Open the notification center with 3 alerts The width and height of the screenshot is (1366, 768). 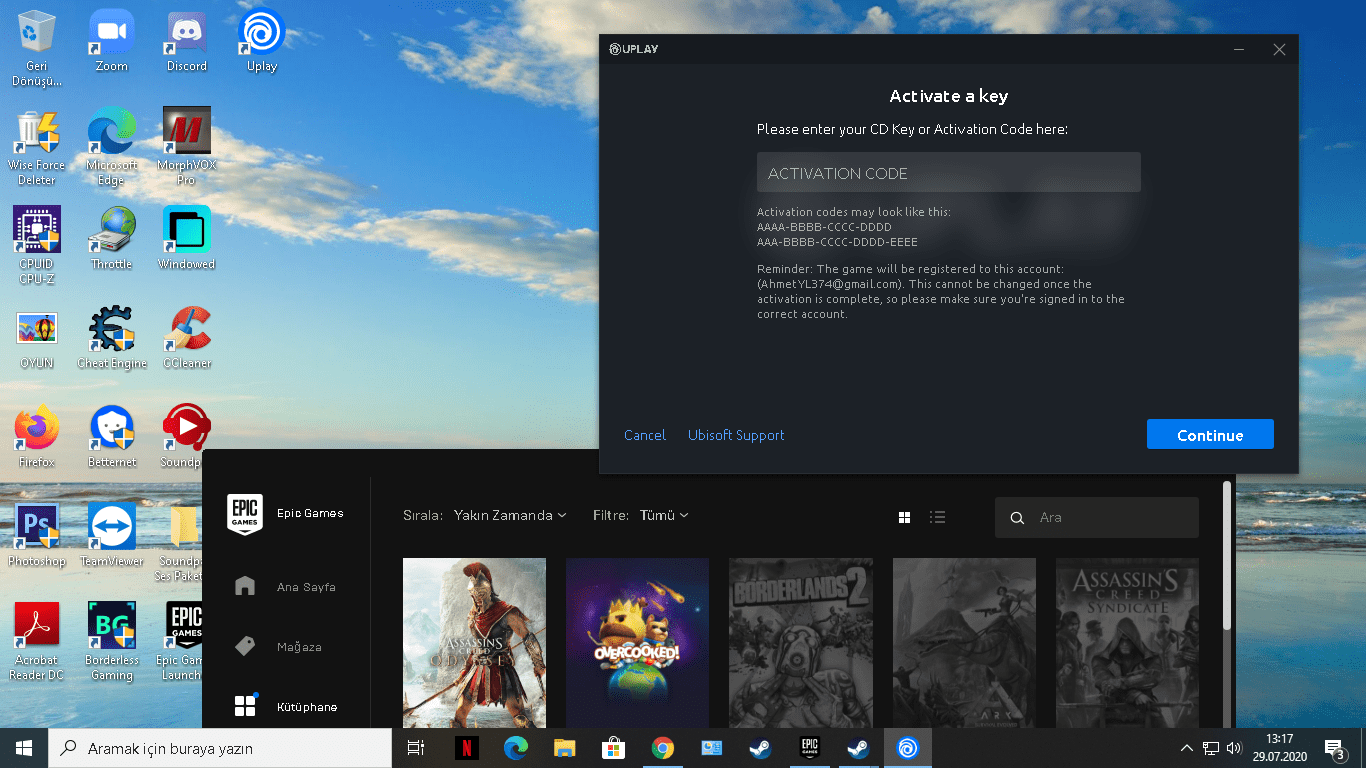1334,748
